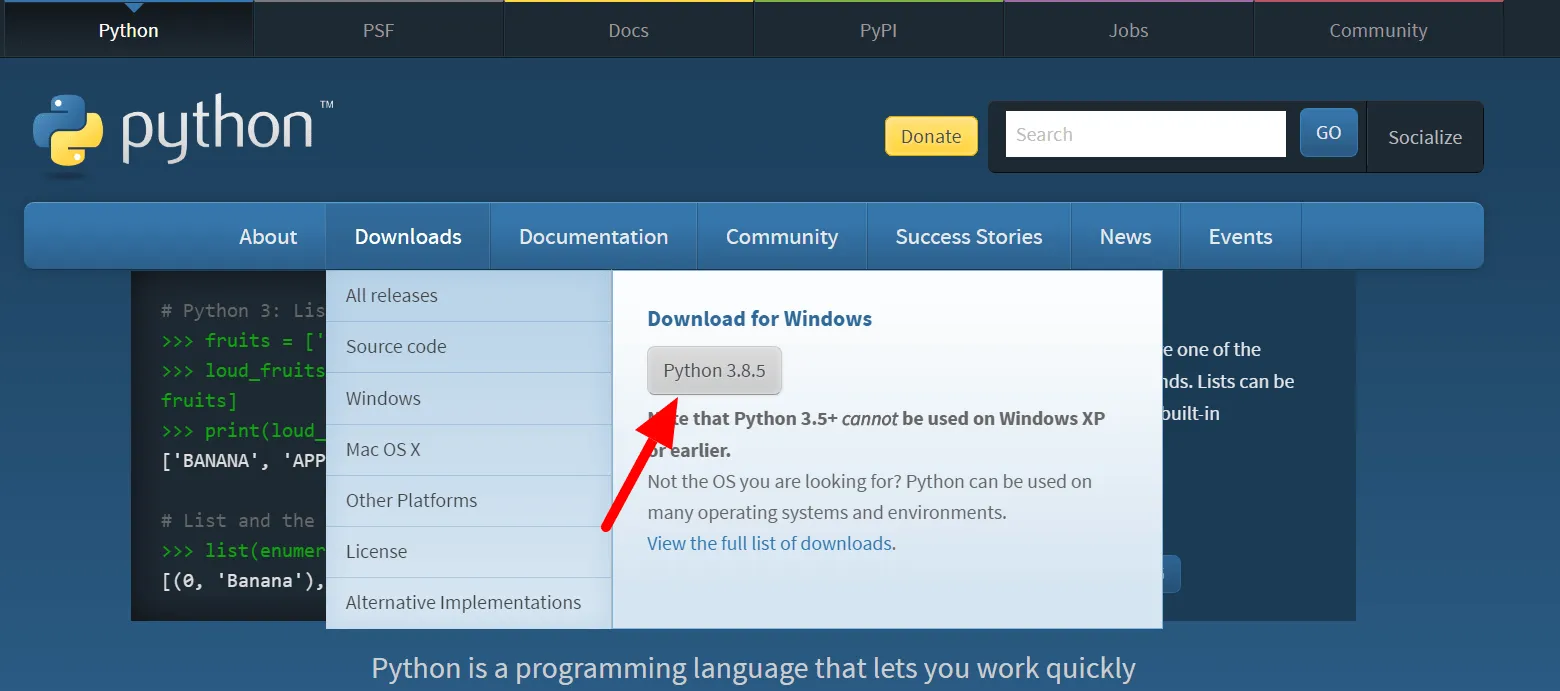Image resolution: width=1560 pixels, height=691 pixels.
Task: Open the Community section from the top bar
Action: 1378,30
